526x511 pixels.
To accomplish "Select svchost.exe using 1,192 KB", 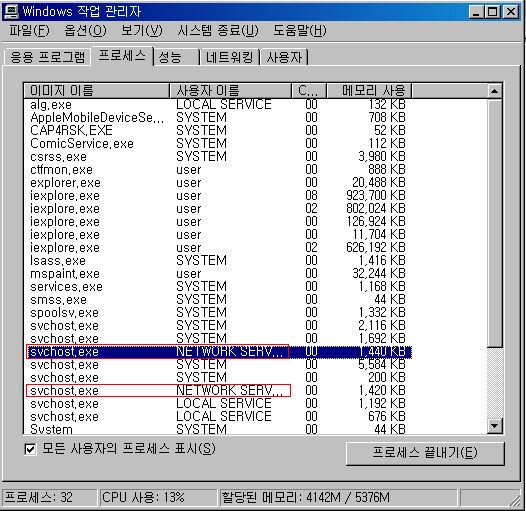I will (x=218, y=404).
